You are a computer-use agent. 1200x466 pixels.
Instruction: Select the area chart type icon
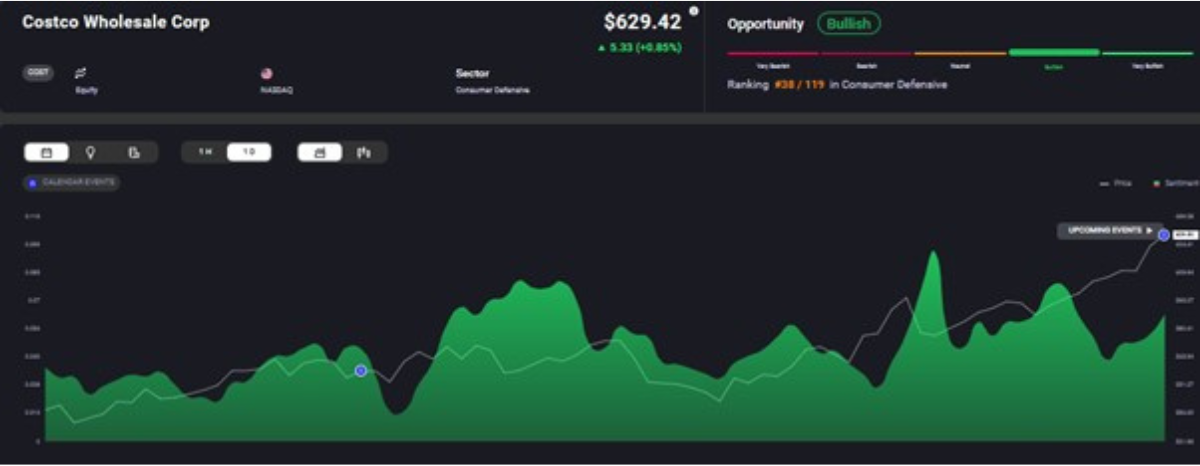tap(320, 153)
